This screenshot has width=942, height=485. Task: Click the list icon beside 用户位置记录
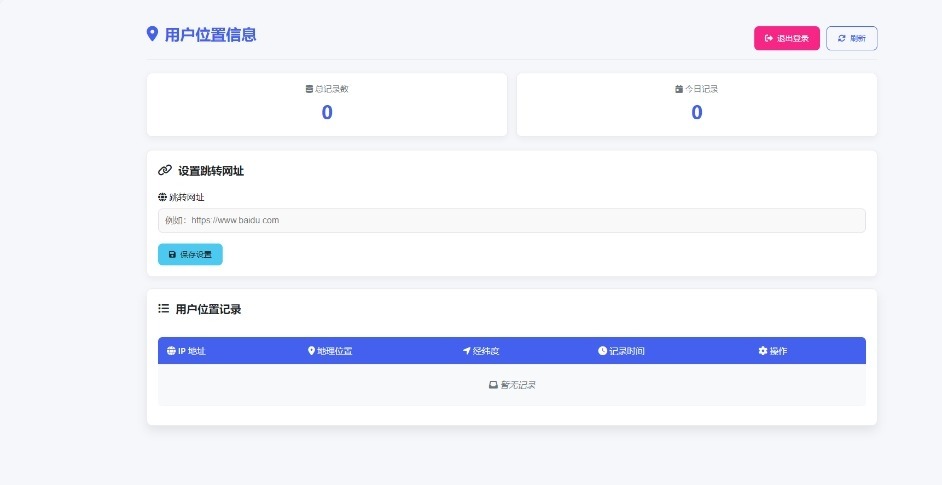tap(163, 309)
